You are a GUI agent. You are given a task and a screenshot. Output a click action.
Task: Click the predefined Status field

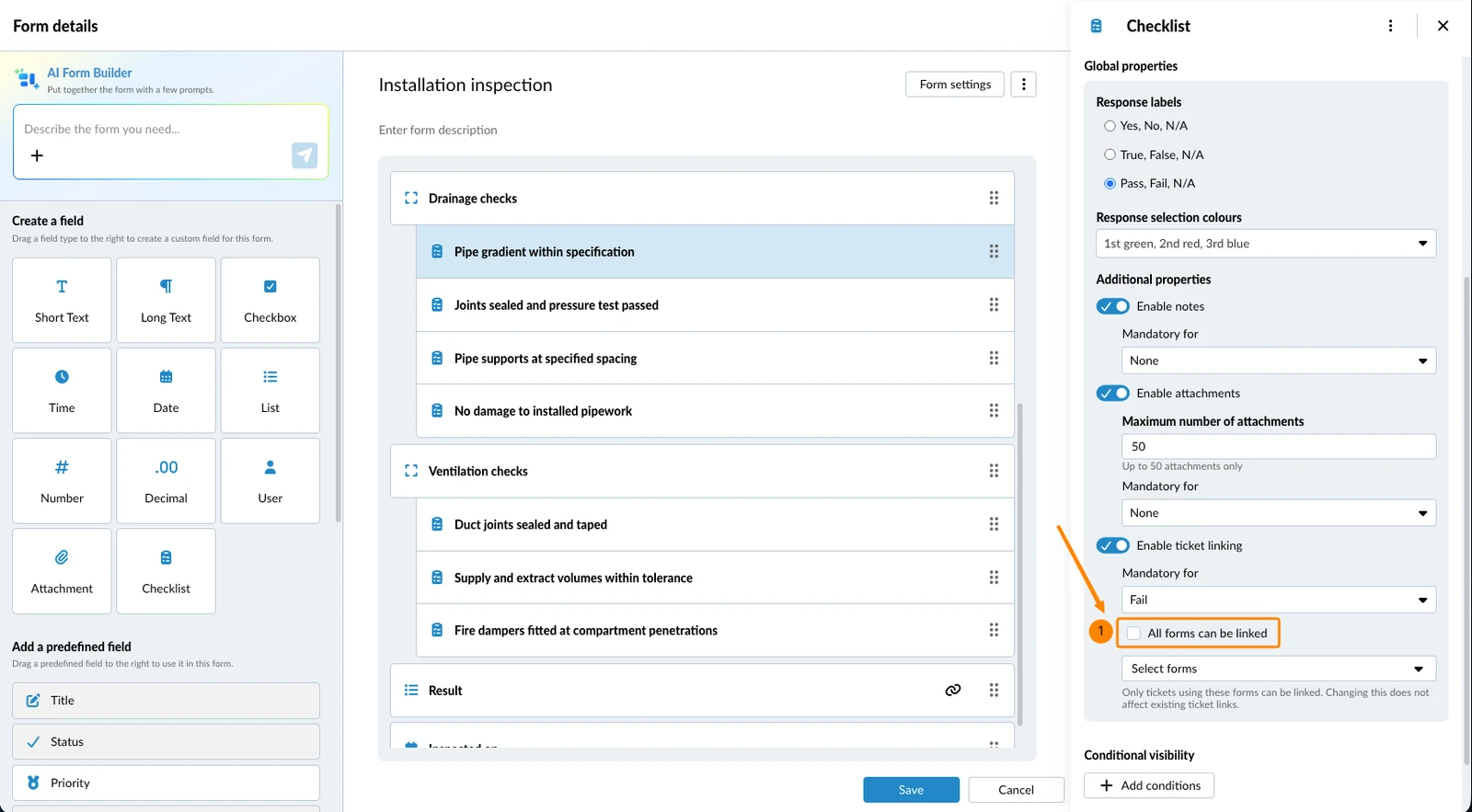click(166, 741)
